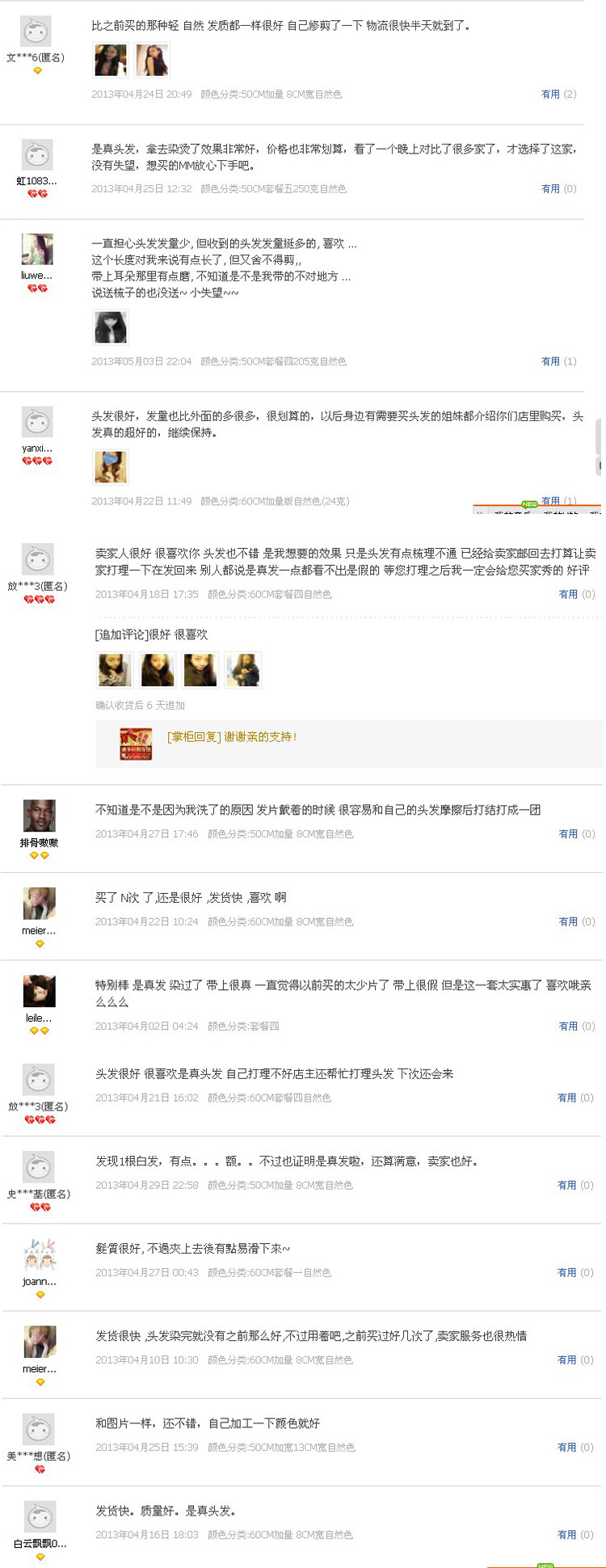Click avatar of reviewer 文***6(匿名)
Screen dimensions: 606x1568
pyautogui.click(x=36, y=32)
